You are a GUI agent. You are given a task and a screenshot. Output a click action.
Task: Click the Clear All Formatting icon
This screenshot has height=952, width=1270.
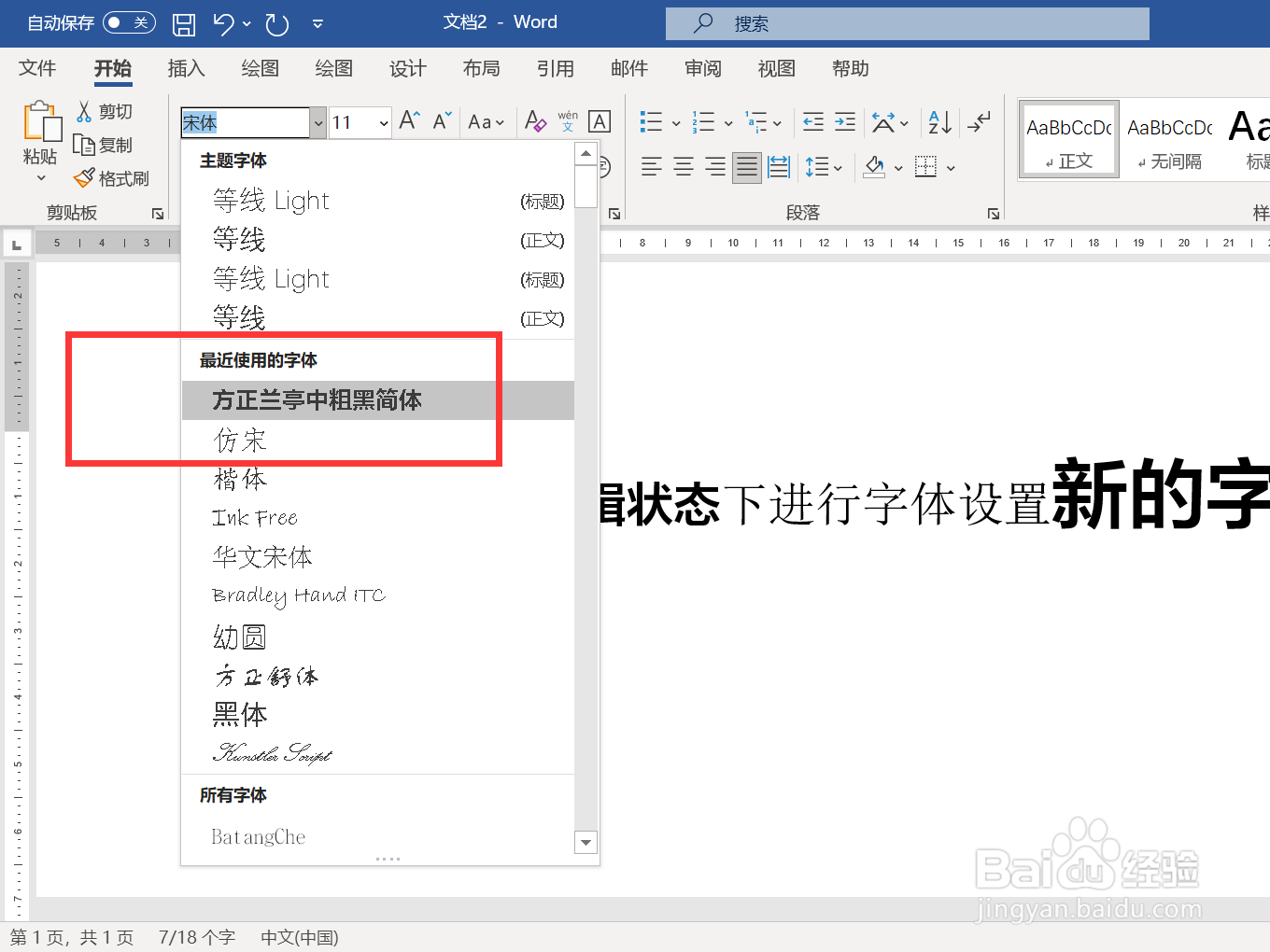[534, 121]
